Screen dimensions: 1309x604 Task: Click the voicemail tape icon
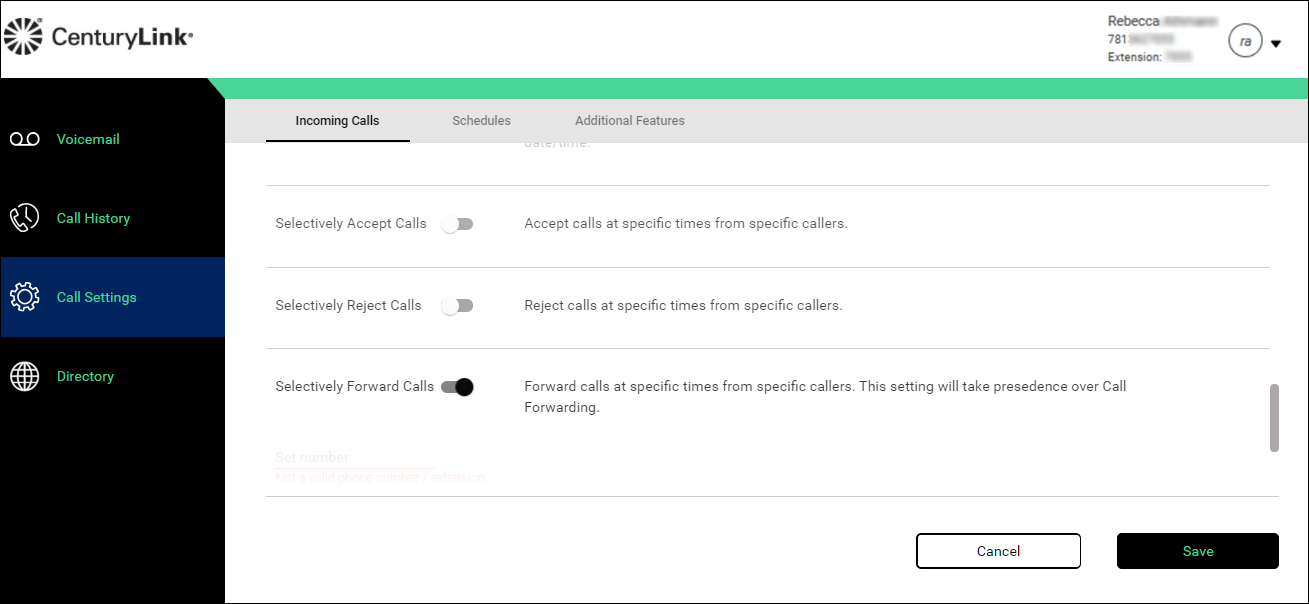tap(25, 139)
